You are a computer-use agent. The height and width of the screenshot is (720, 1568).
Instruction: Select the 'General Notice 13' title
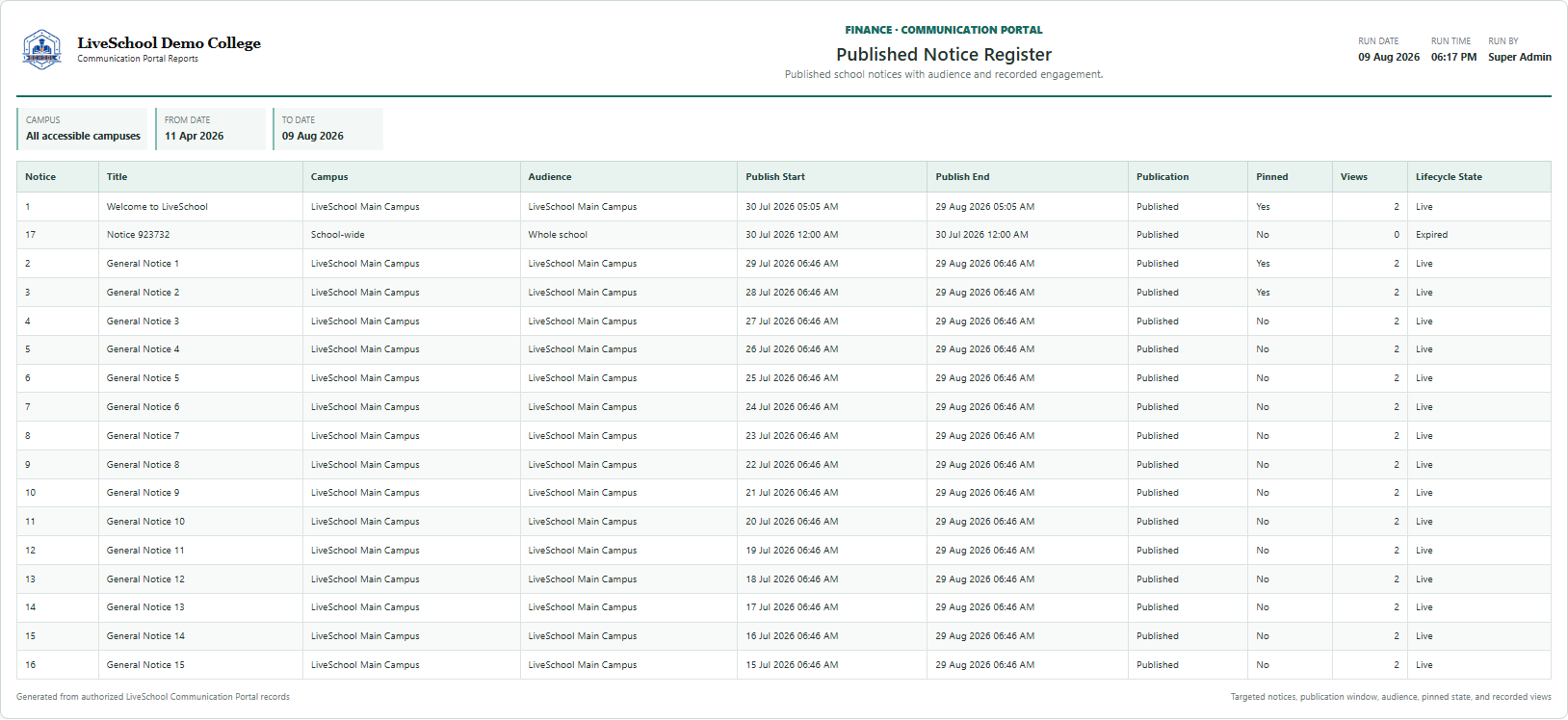(x=145, y=607)
